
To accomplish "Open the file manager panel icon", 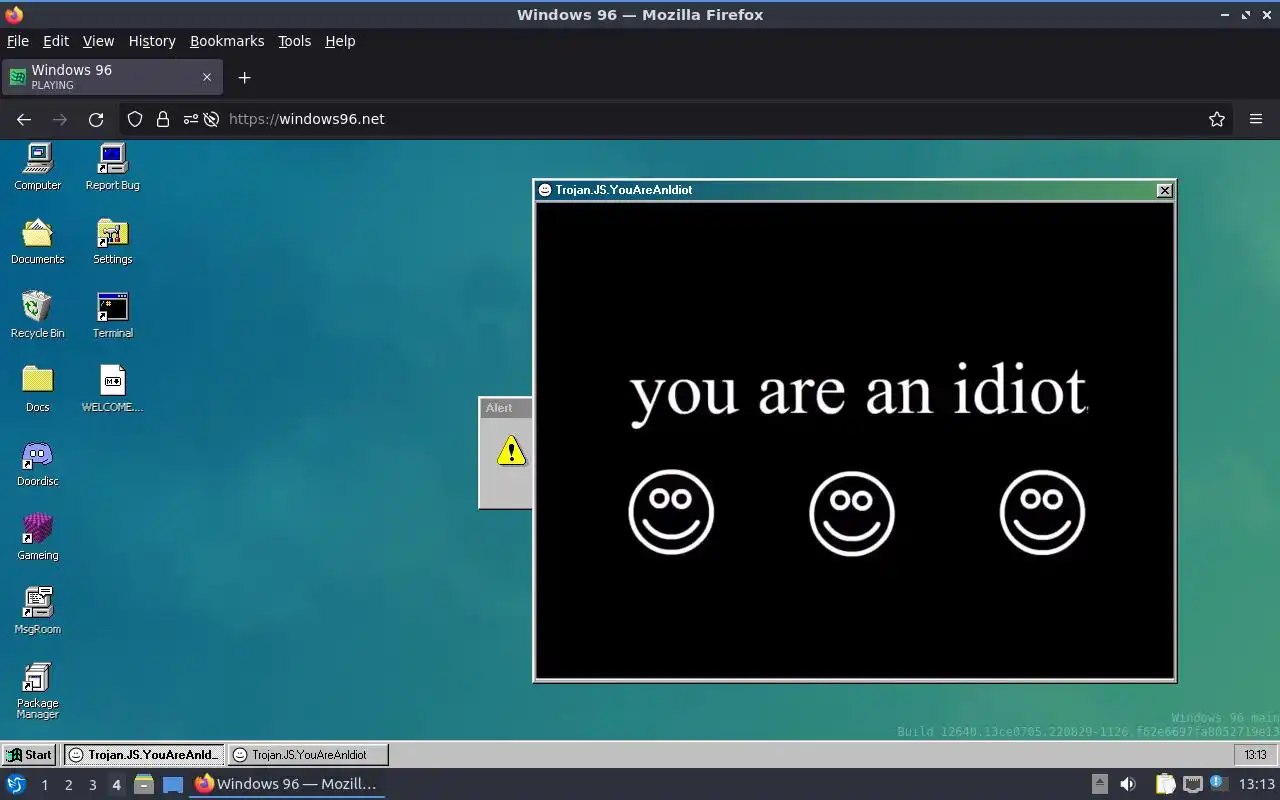I will coord(144,784).
